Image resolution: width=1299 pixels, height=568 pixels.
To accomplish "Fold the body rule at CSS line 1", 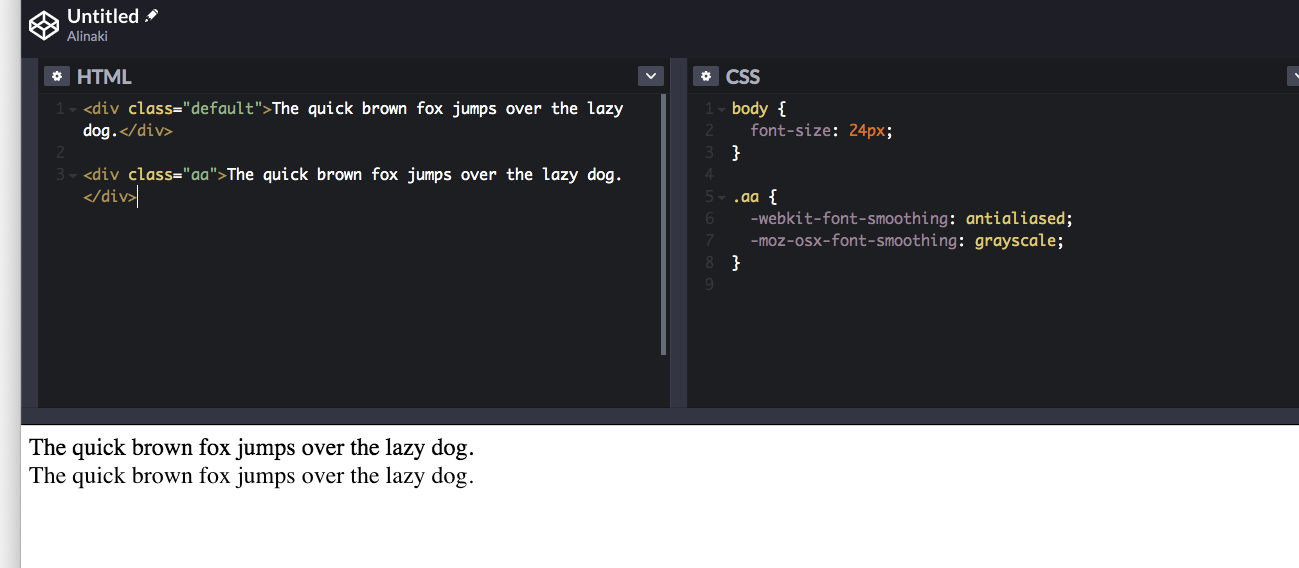I will tap(722, 109).
